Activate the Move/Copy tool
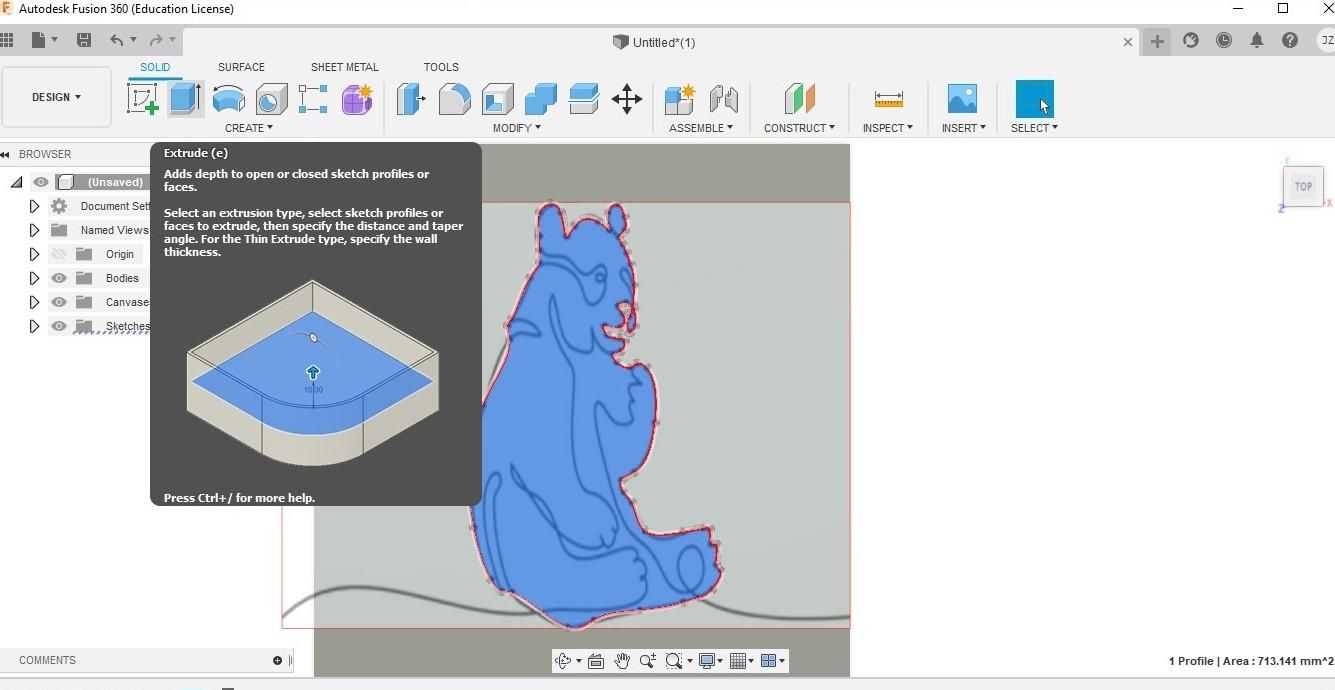 (627, 99)
